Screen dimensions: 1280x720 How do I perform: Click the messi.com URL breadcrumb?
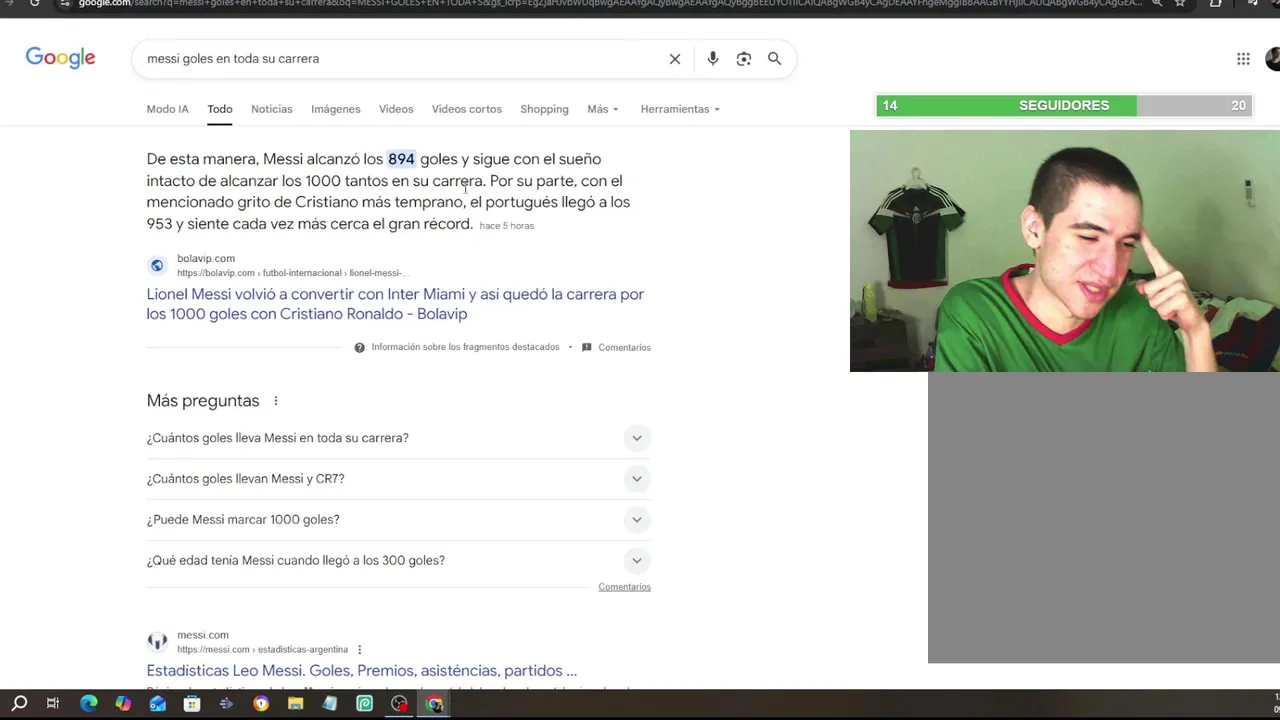(262, 650)
